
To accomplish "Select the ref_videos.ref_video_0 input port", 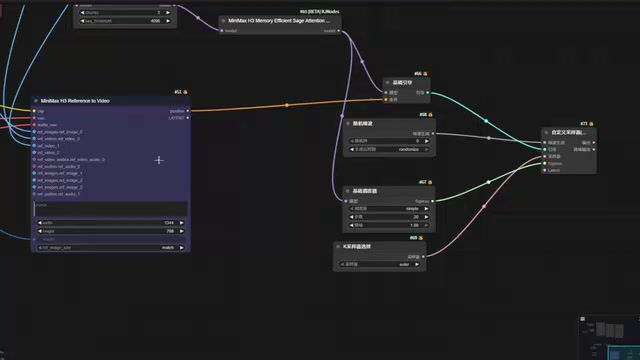I will tap(34, 139).
